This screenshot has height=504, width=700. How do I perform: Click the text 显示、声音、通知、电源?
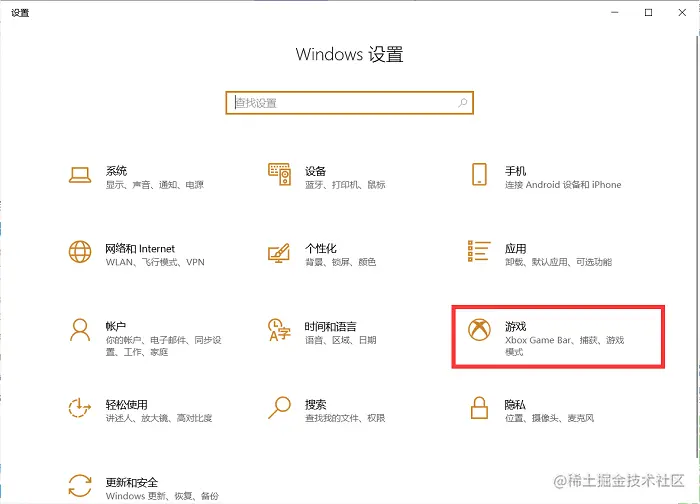point(154,185)
